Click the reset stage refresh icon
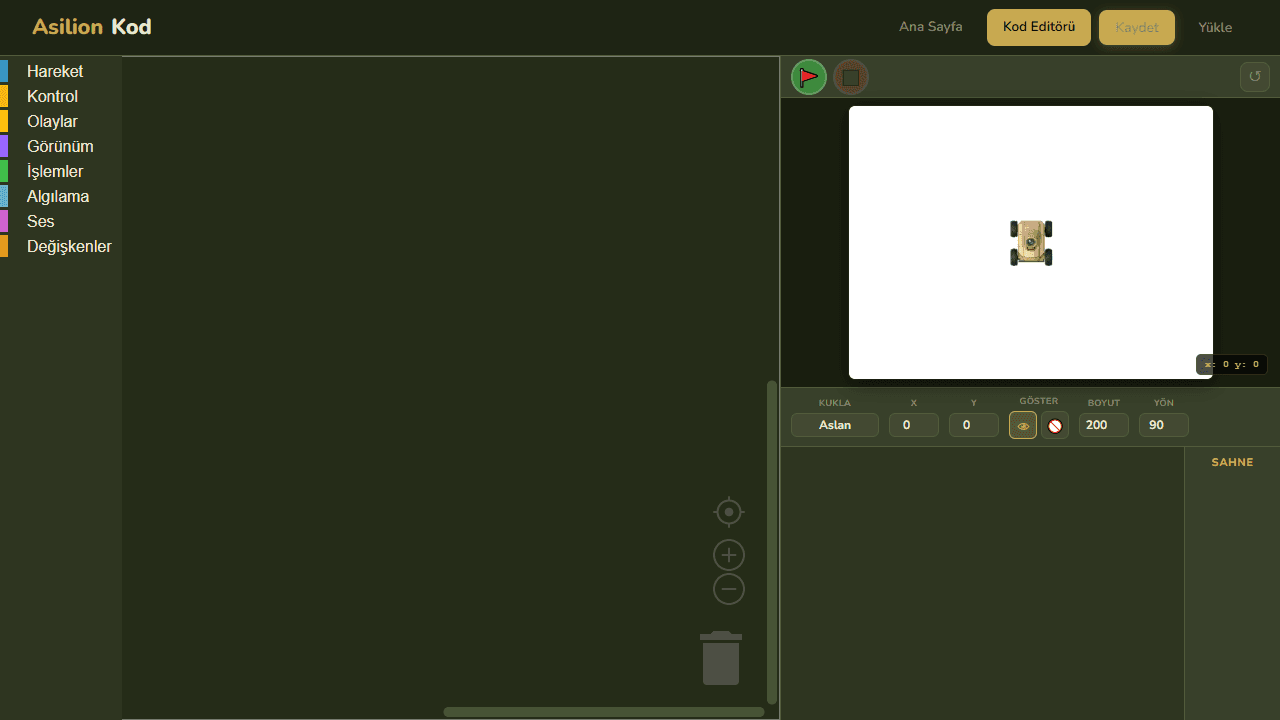This screenshot has width=1280, height=720. tap(1254, 77)
